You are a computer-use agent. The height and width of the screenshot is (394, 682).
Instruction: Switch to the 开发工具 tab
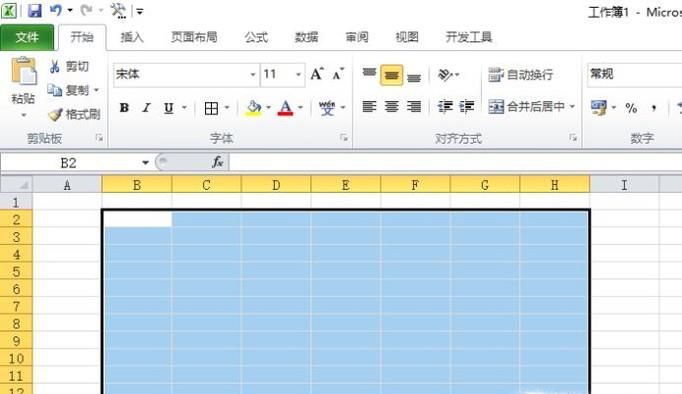point(468,37)
